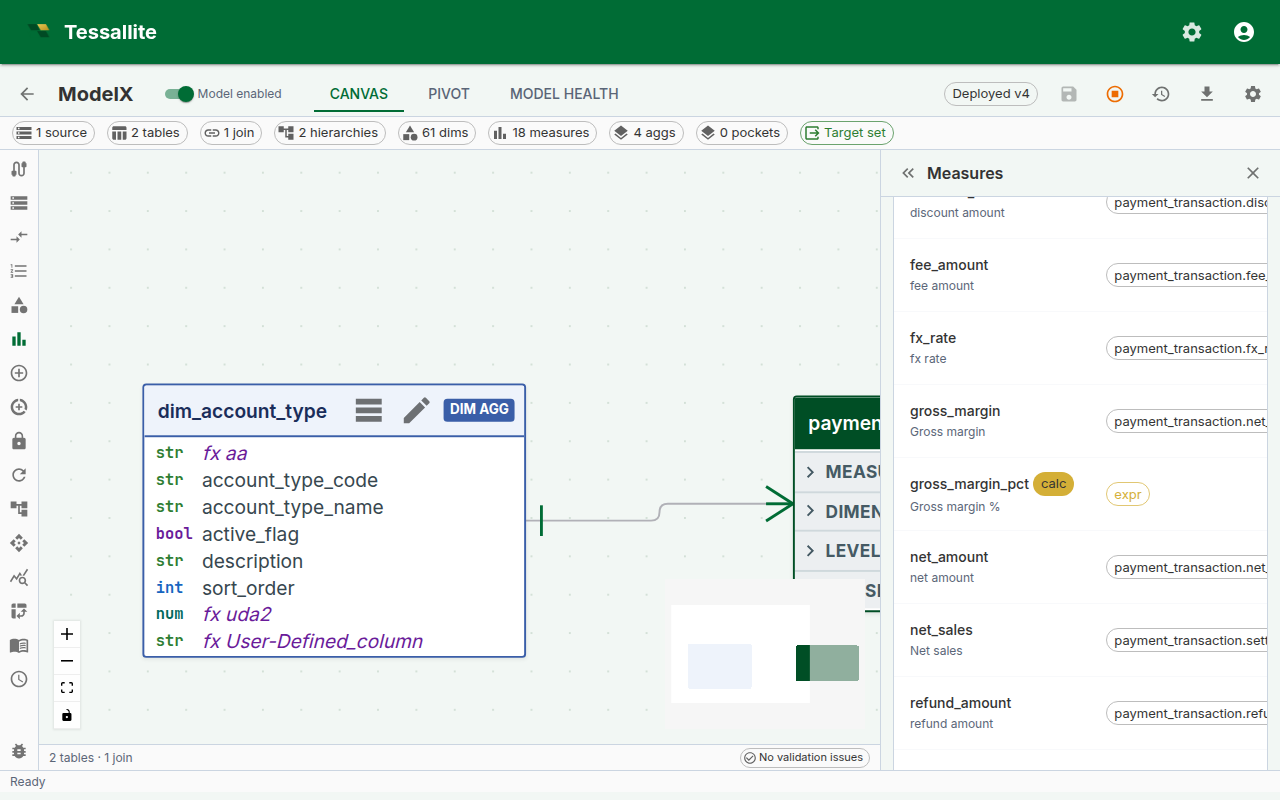Select the measures bar chart sidebar icon
Screen dimensions: 1280x800
[x=18, y=339]
